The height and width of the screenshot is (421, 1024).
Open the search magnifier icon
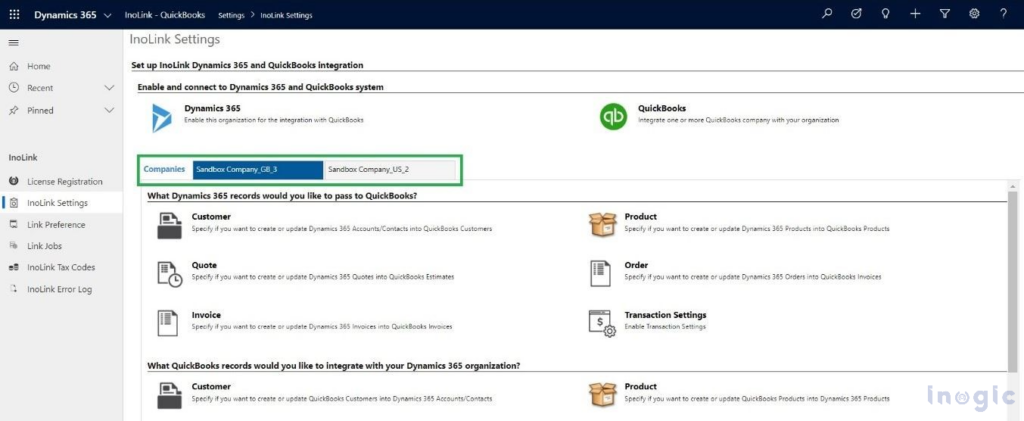click(x=827, y=14)
